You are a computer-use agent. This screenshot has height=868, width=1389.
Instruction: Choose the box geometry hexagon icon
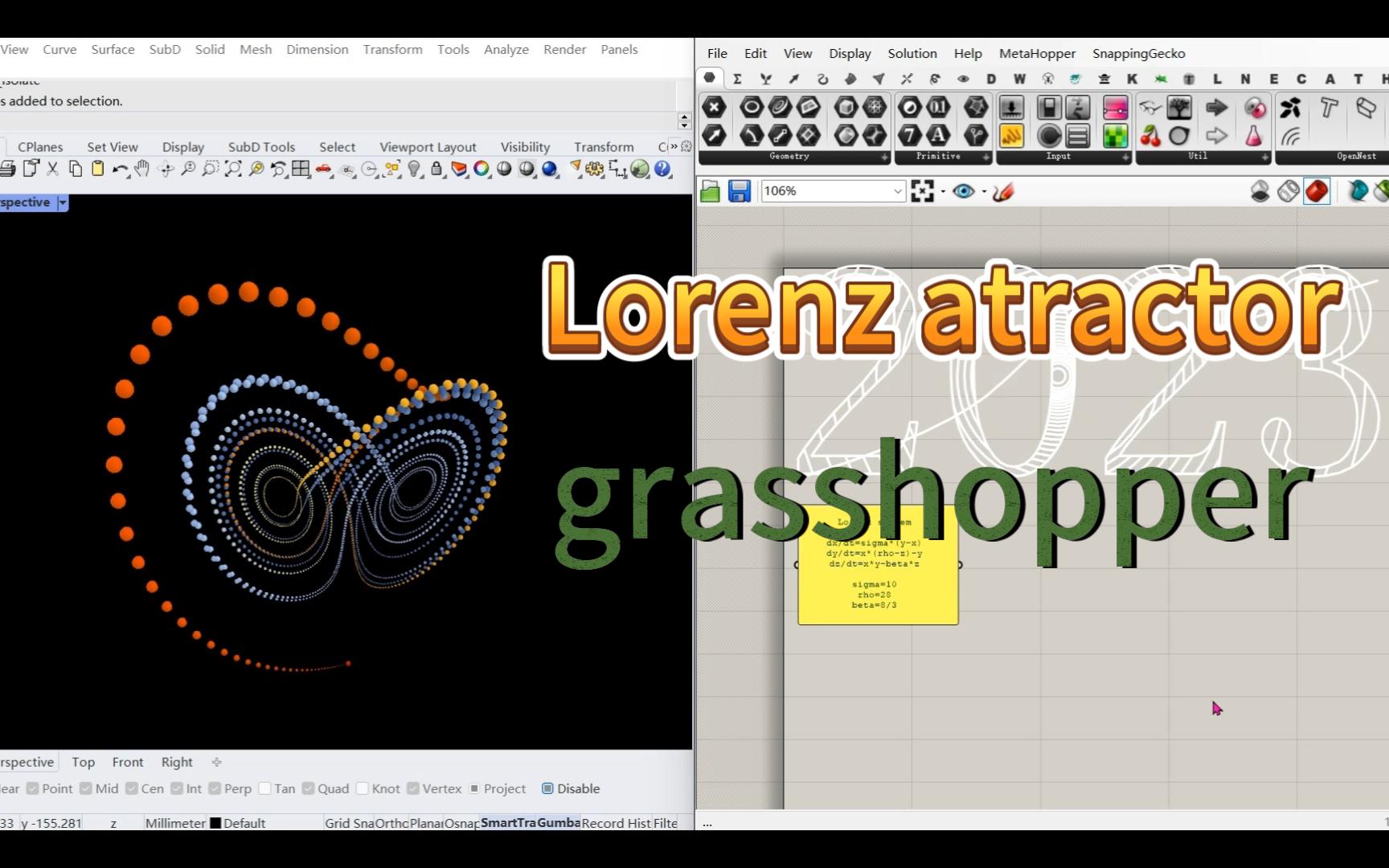846,108
